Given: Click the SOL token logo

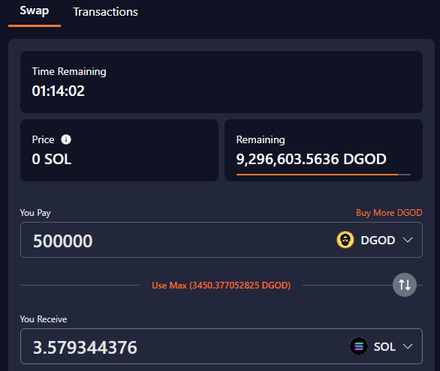Looking at the screenshot, I should point(359,346).
